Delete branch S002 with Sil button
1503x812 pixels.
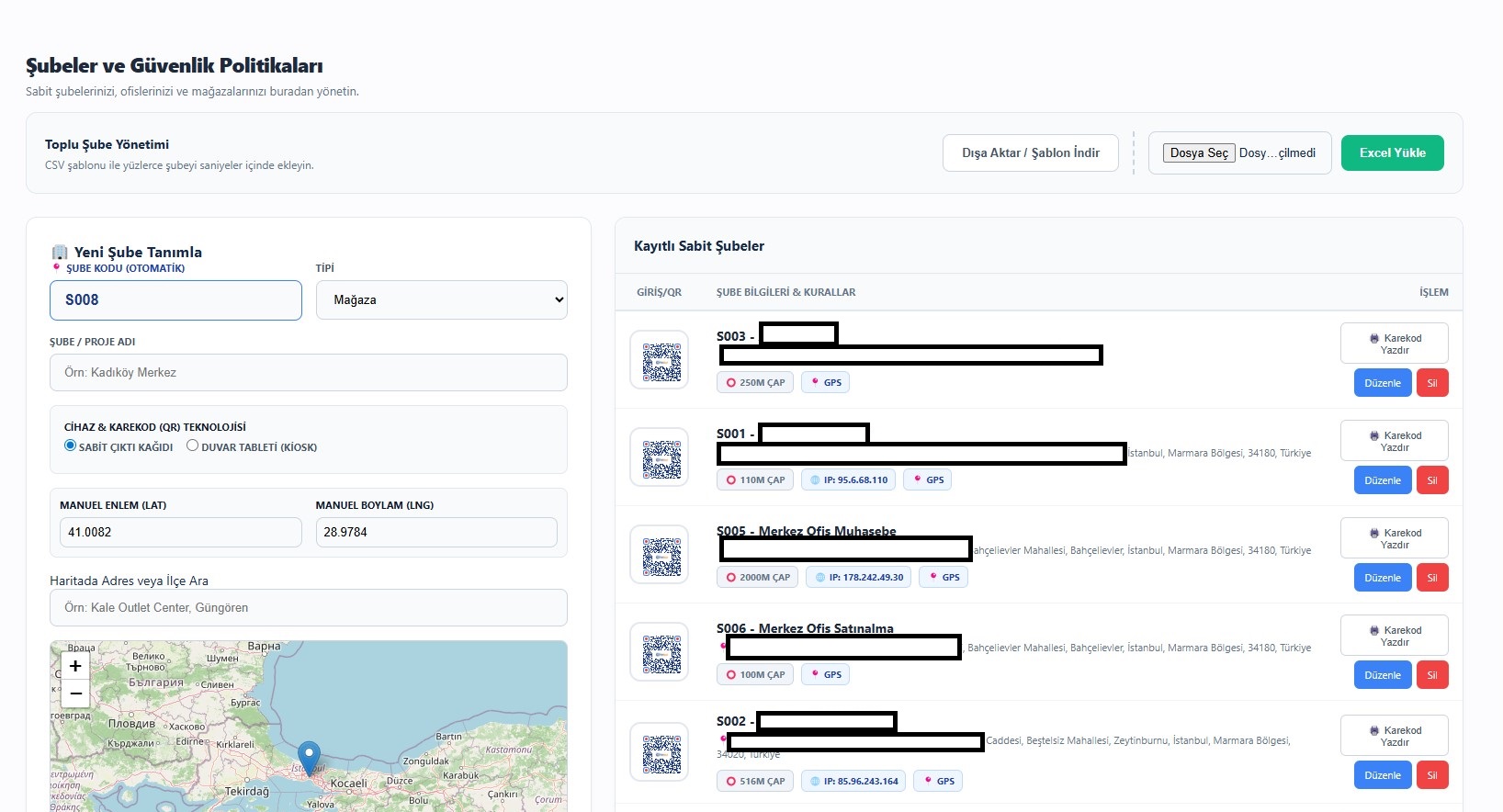[x=1432, y=775]
